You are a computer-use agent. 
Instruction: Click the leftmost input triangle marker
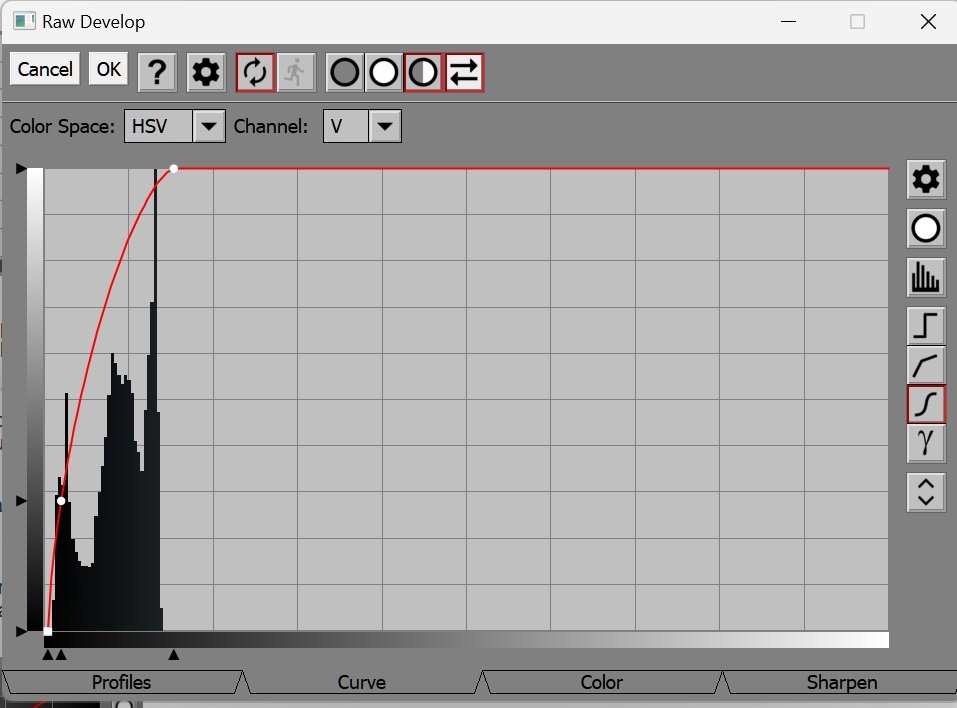pos(48,655)
